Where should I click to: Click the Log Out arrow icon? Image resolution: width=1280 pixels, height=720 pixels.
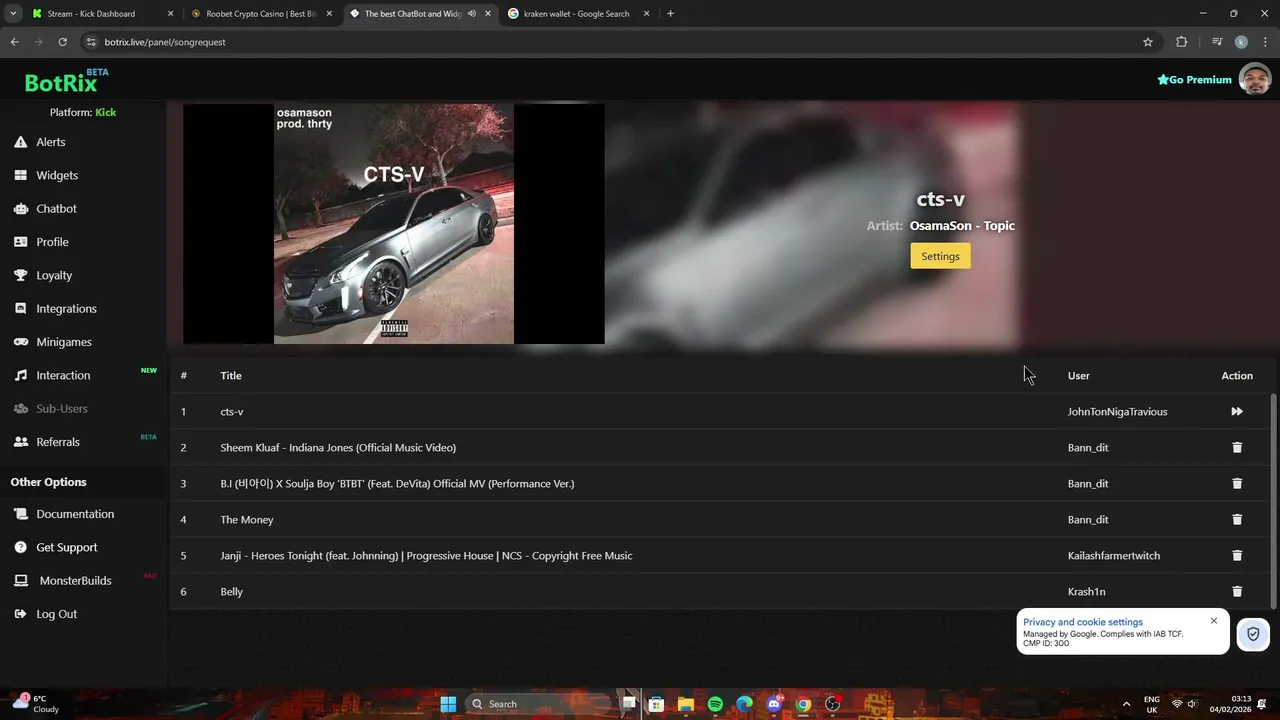[20, 614]
